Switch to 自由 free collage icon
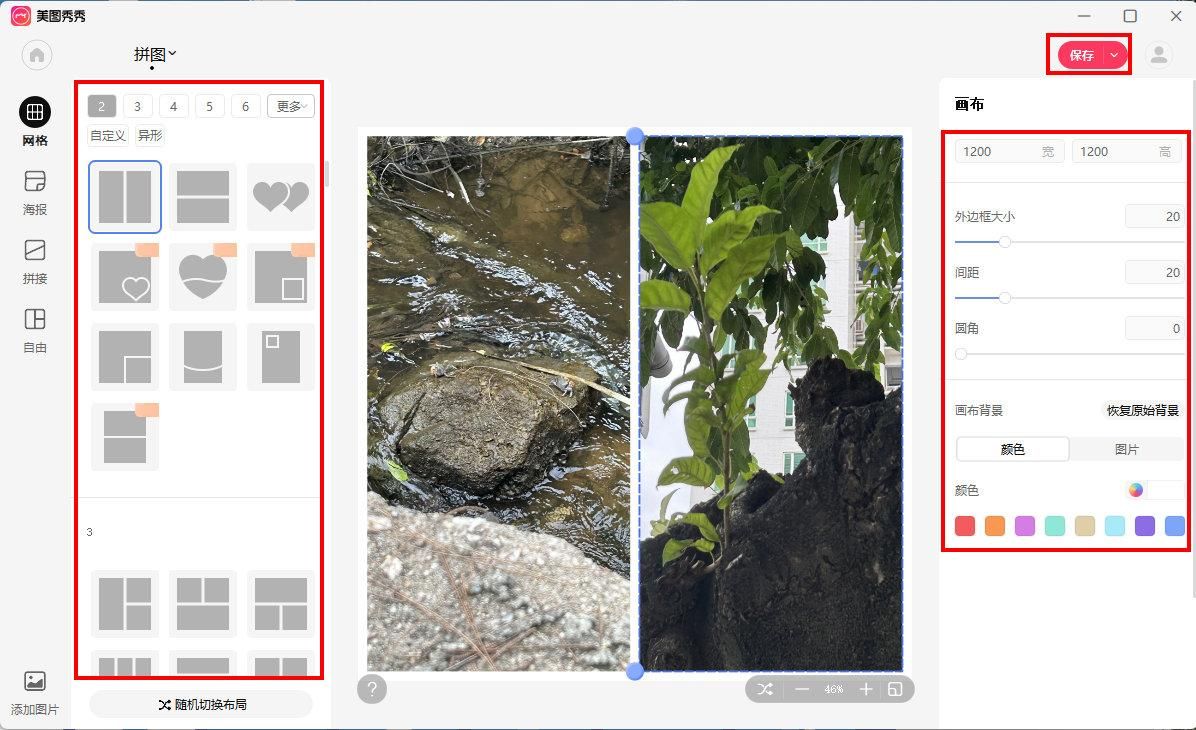 point(34,319)
